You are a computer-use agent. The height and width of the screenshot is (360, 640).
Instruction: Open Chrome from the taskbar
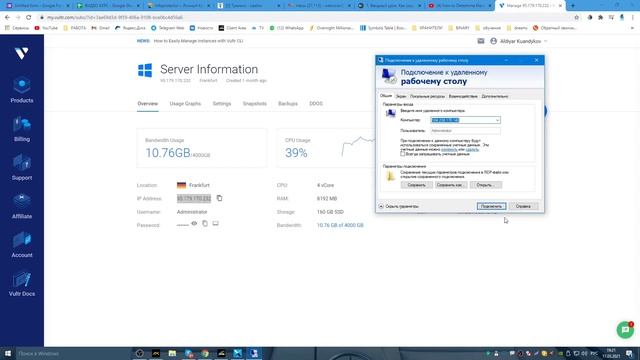205,353
